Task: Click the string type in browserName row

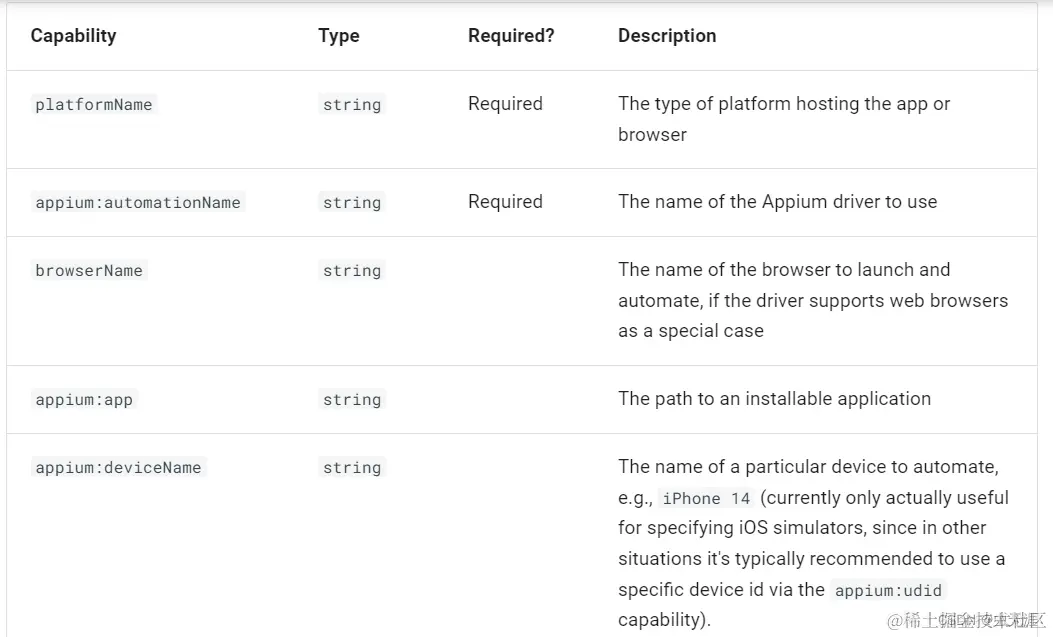Action: pos(352,271)
